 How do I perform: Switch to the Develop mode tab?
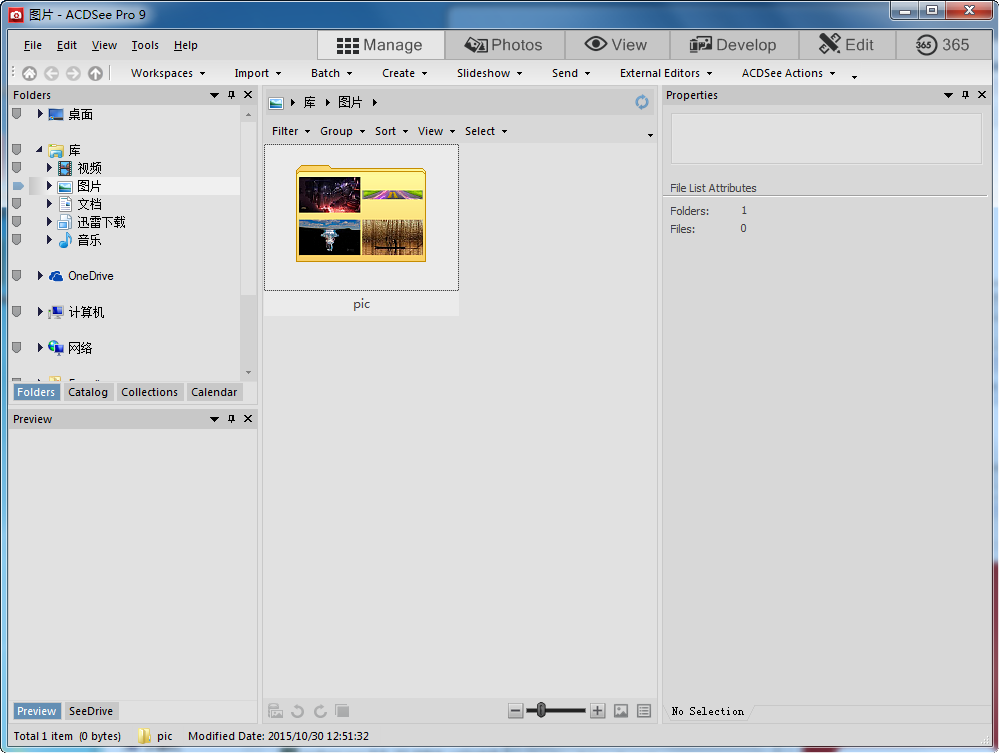733,45
